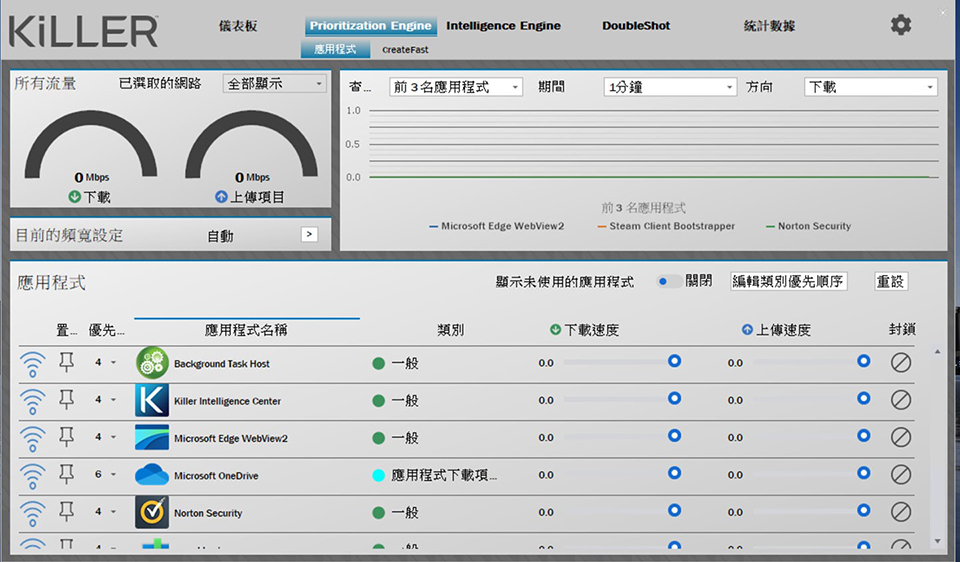The width and height of the screenshot is (960, 562).
Task: Click the 重設 button
Action: (890, 282)
